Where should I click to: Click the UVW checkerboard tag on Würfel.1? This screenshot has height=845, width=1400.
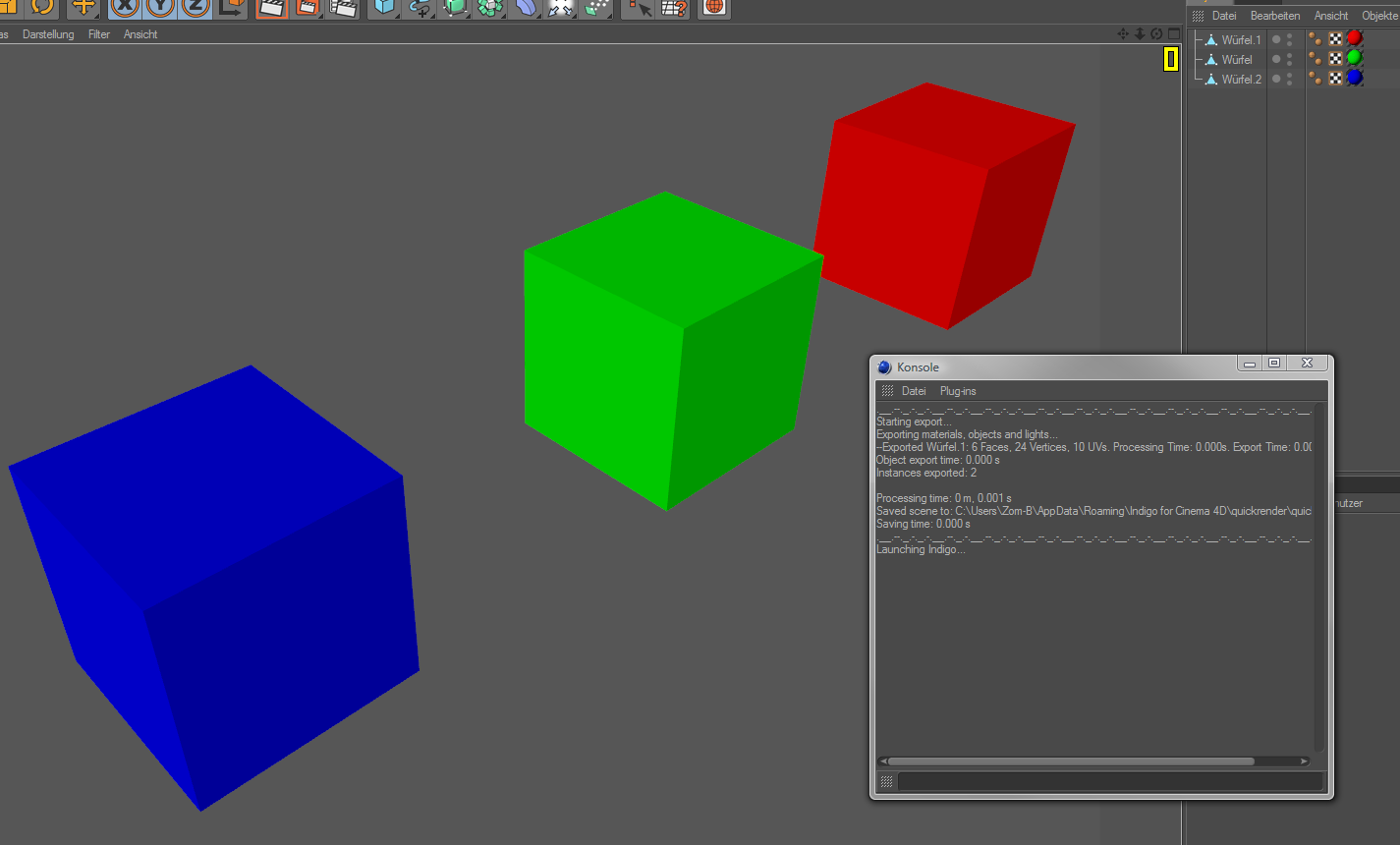pos(1335,39)
